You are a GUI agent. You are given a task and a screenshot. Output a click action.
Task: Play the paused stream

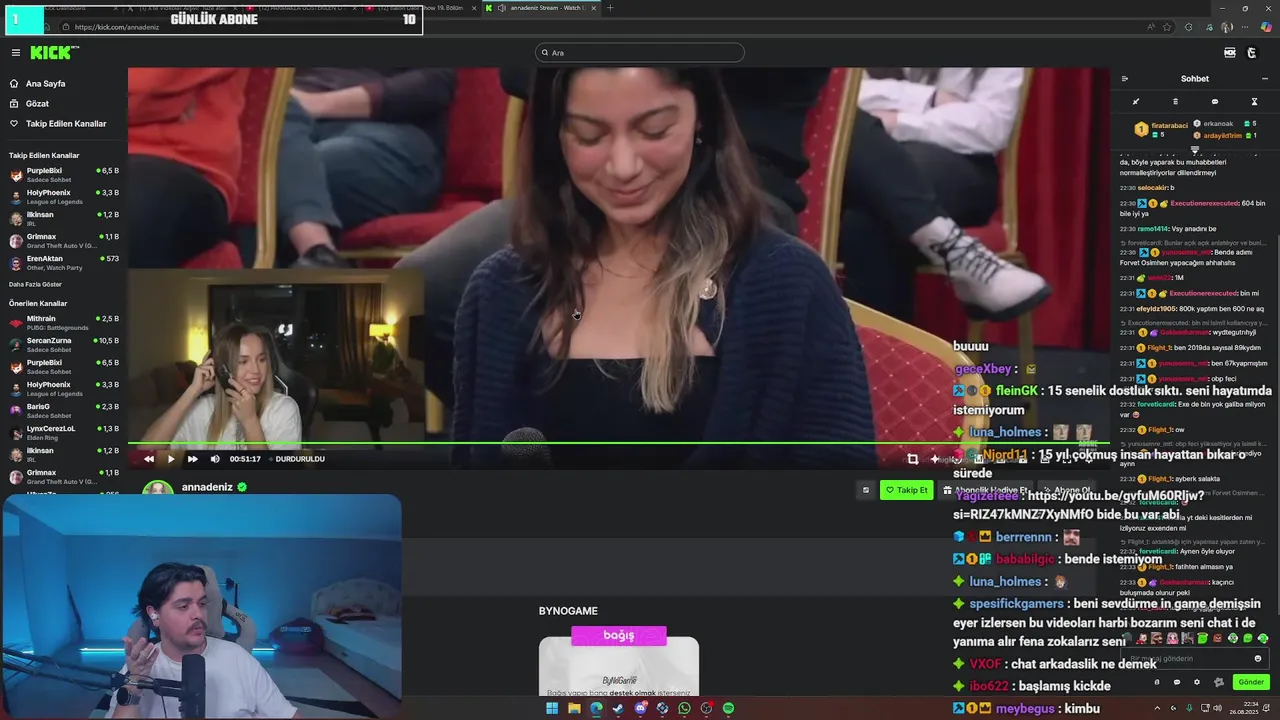coord(171,459)
